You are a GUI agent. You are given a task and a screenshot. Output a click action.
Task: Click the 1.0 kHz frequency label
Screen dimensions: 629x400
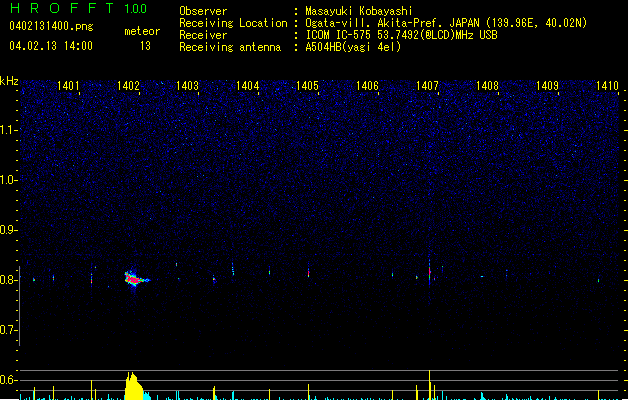coord(8,180)
